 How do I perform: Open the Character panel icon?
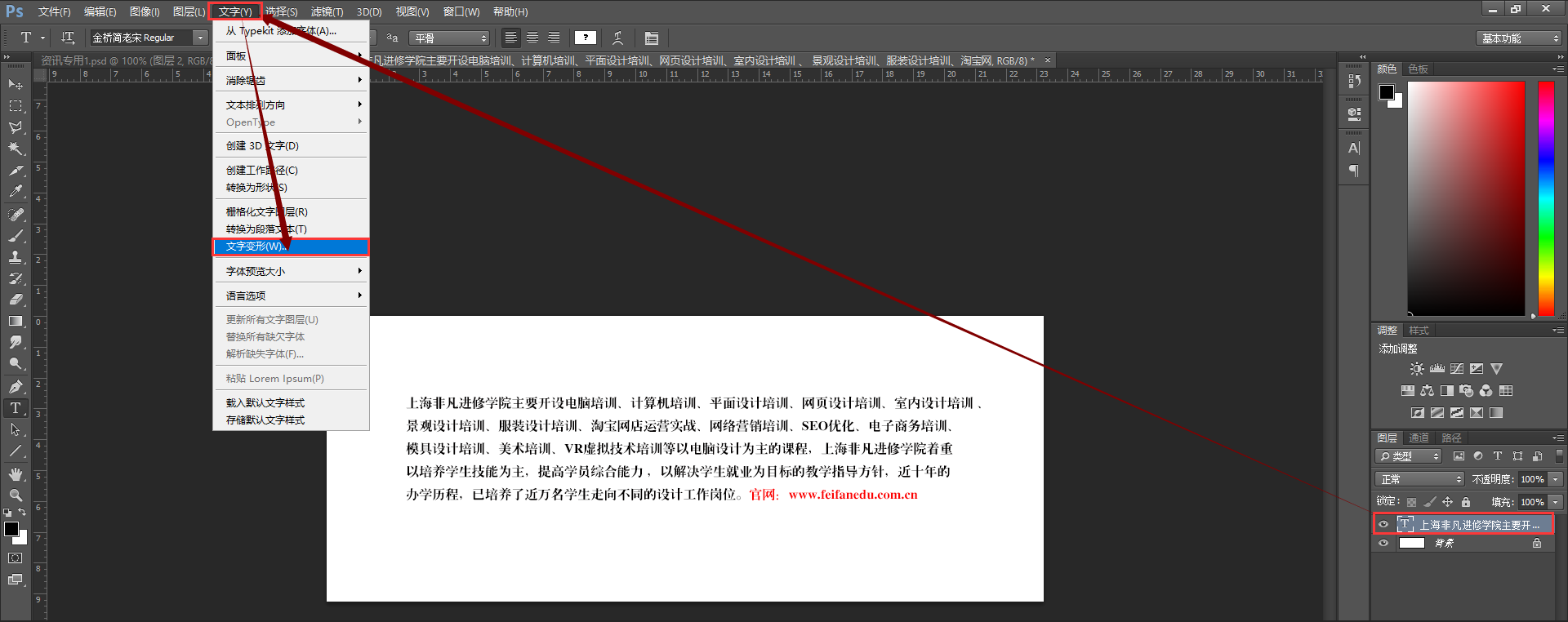1354,149
